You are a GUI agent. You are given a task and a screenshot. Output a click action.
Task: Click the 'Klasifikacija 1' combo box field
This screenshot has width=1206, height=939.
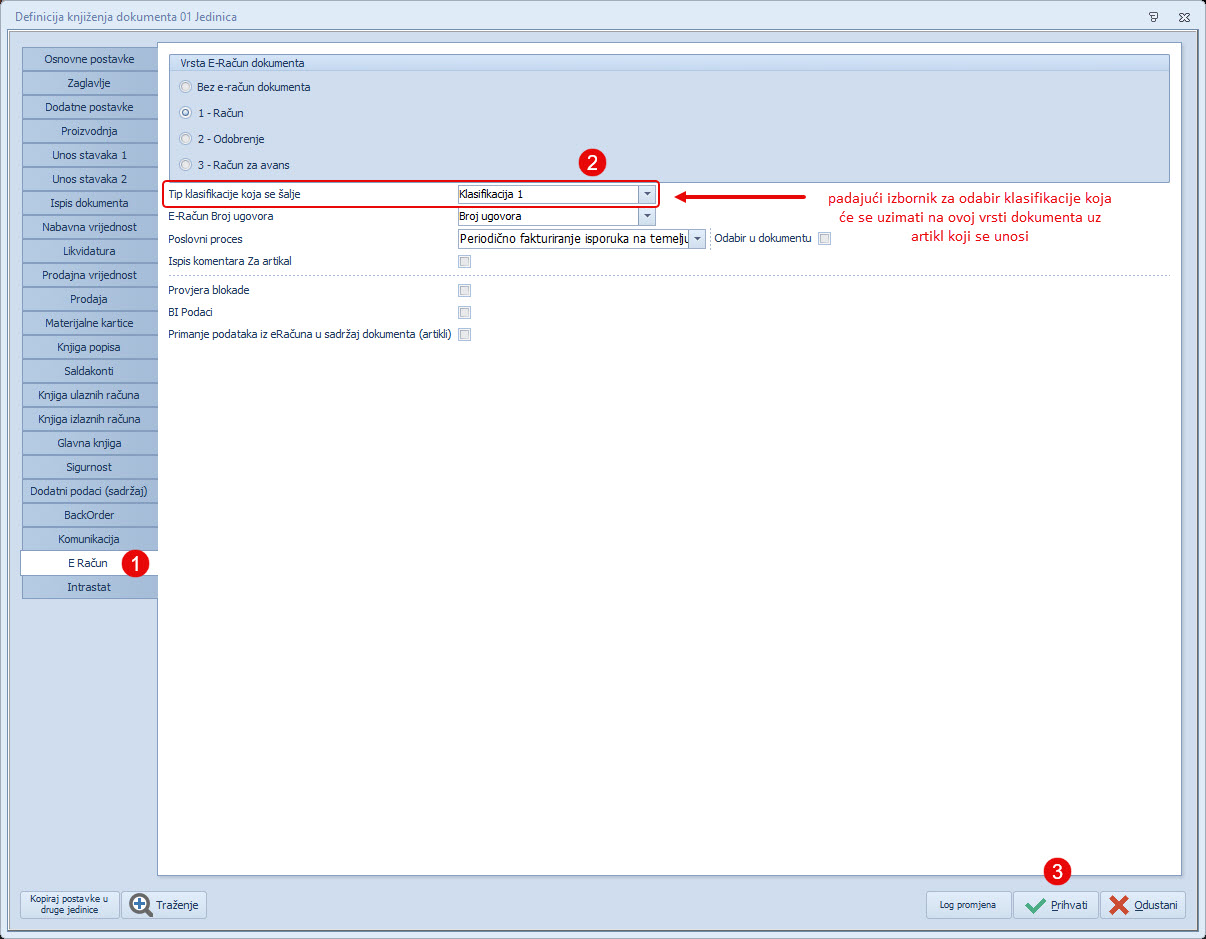(547, 194)
